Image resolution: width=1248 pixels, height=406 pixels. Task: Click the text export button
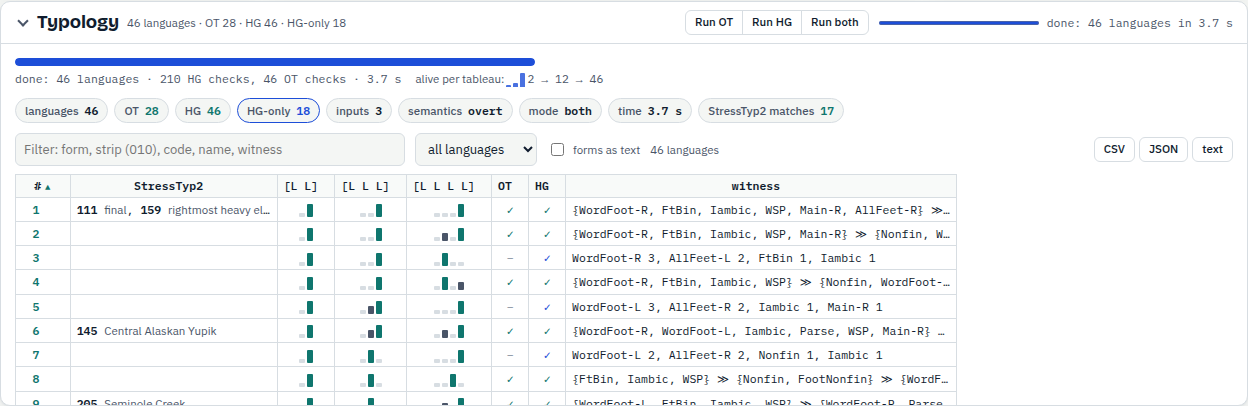point(1212,149)
